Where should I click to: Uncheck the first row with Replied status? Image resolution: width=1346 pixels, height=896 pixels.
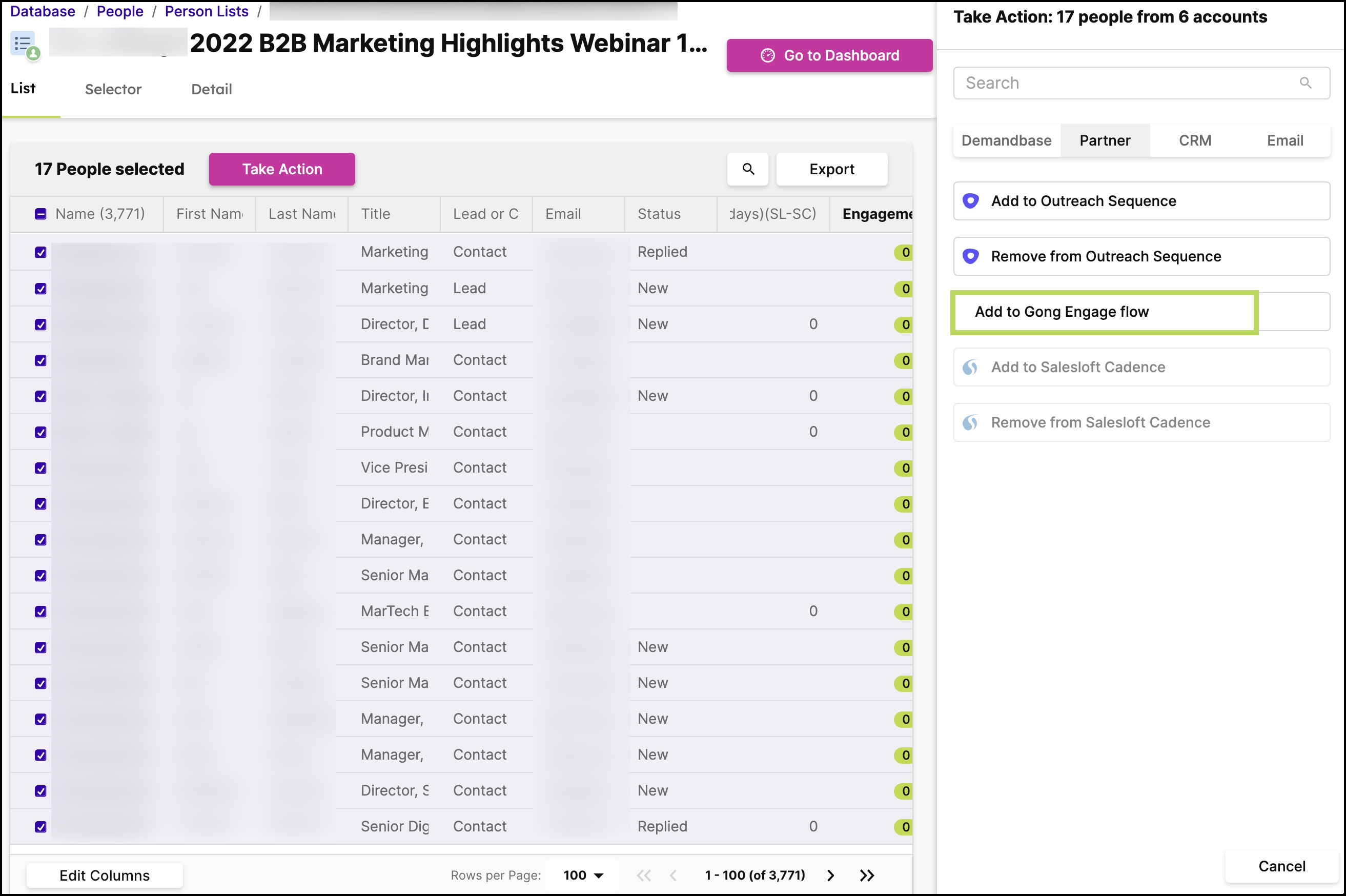[40, 253]
